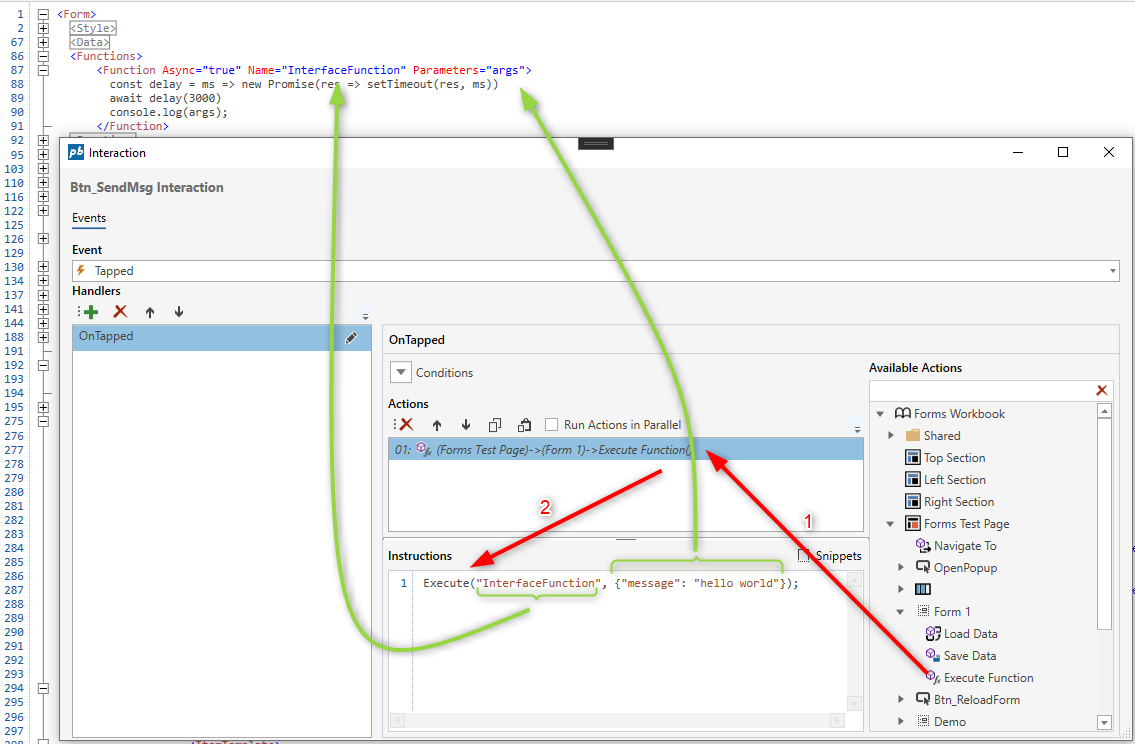
Task: Clear the Available Actions search box
Action: click(x=1102, y=391)
